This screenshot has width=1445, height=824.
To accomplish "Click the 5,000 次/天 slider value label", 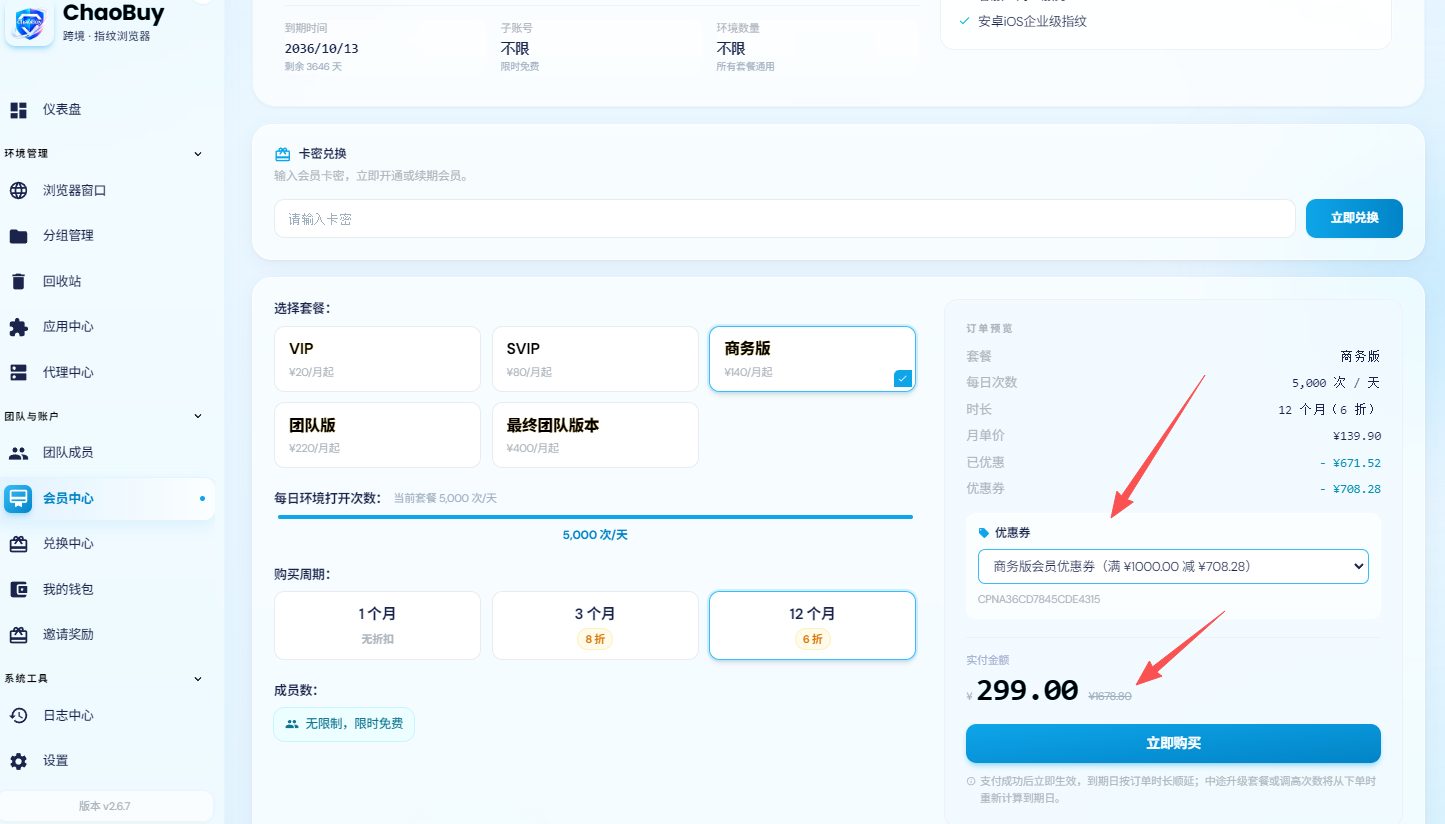I will pos(595,535).
